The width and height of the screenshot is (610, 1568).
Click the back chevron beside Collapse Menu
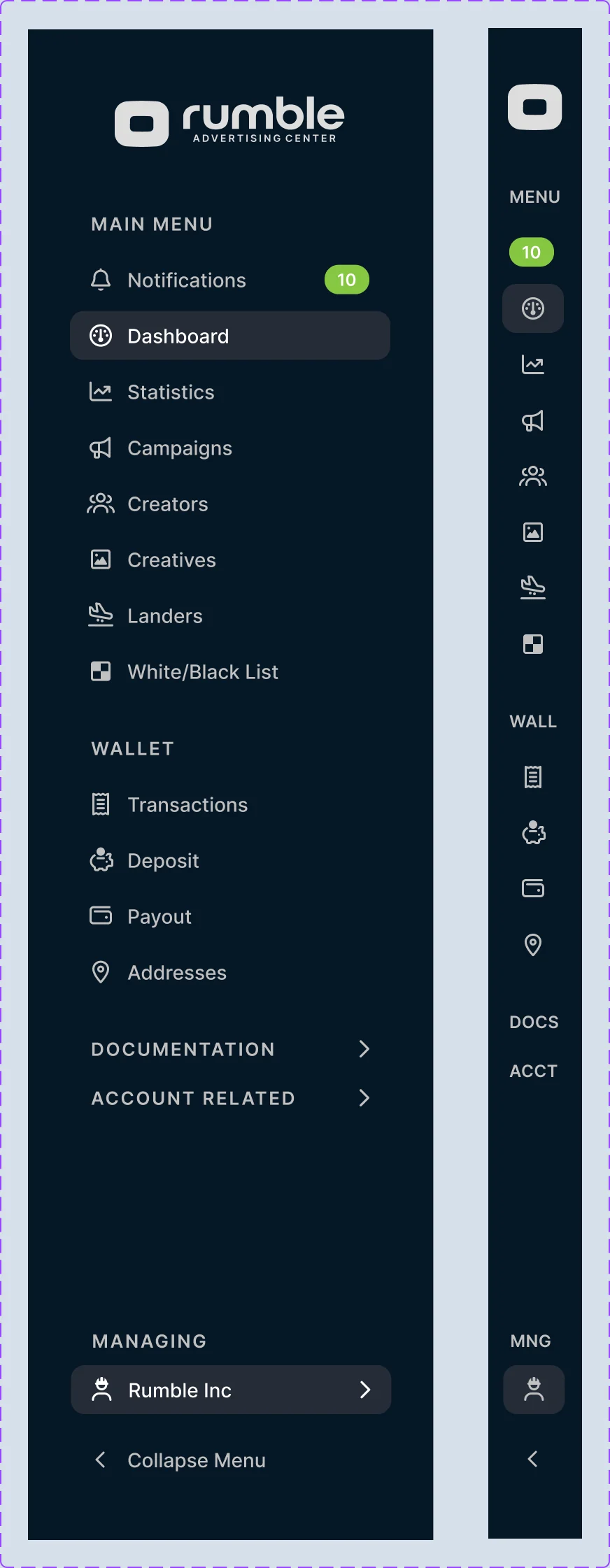click(x=101, y=1460)
